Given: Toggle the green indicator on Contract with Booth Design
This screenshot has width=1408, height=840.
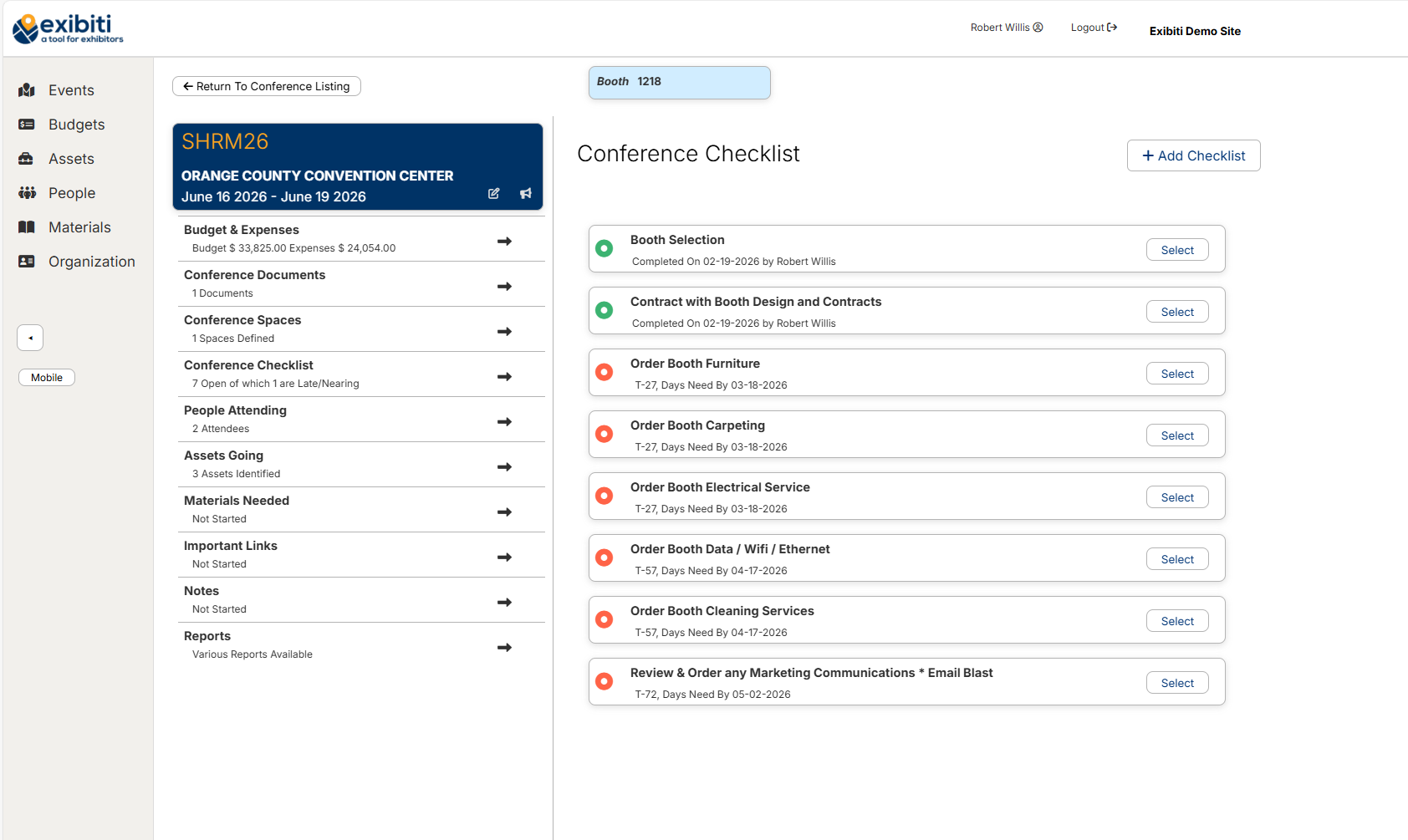Looking at the screenshot, I should (x=605, y=310).
